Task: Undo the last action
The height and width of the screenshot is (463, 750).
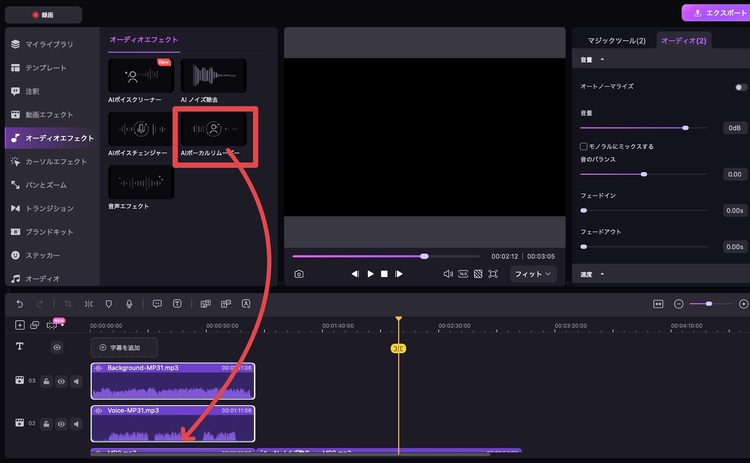Action: click(20, 304)
